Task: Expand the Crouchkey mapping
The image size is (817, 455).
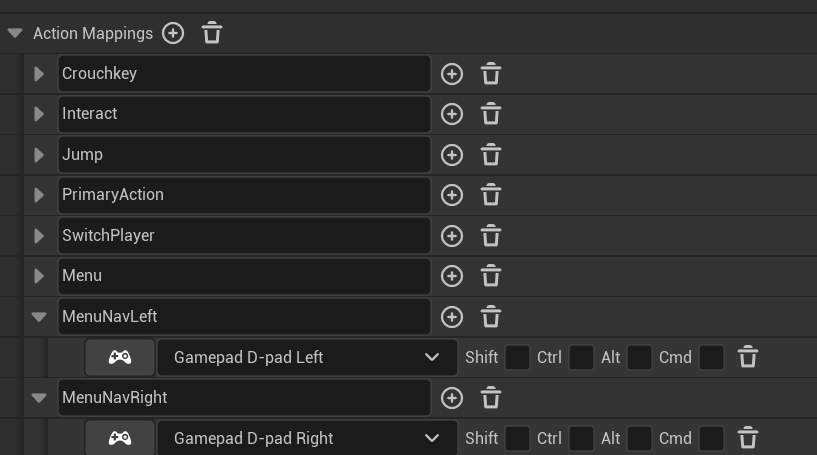Action: (39, 74)
